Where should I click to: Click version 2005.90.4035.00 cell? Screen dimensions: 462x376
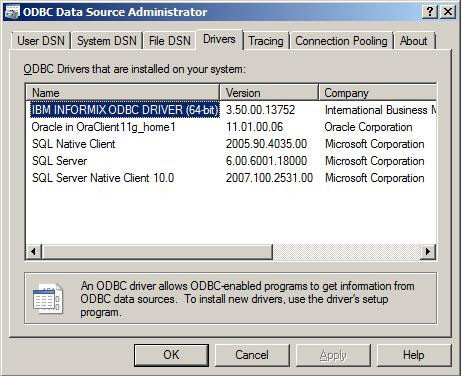coord(266,144)
